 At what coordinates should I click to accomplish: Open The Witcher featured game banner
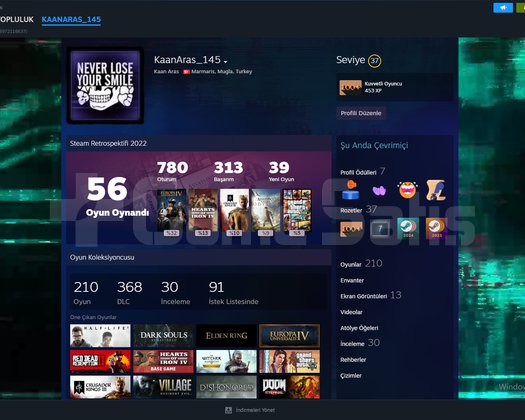[x=226, y=361]
